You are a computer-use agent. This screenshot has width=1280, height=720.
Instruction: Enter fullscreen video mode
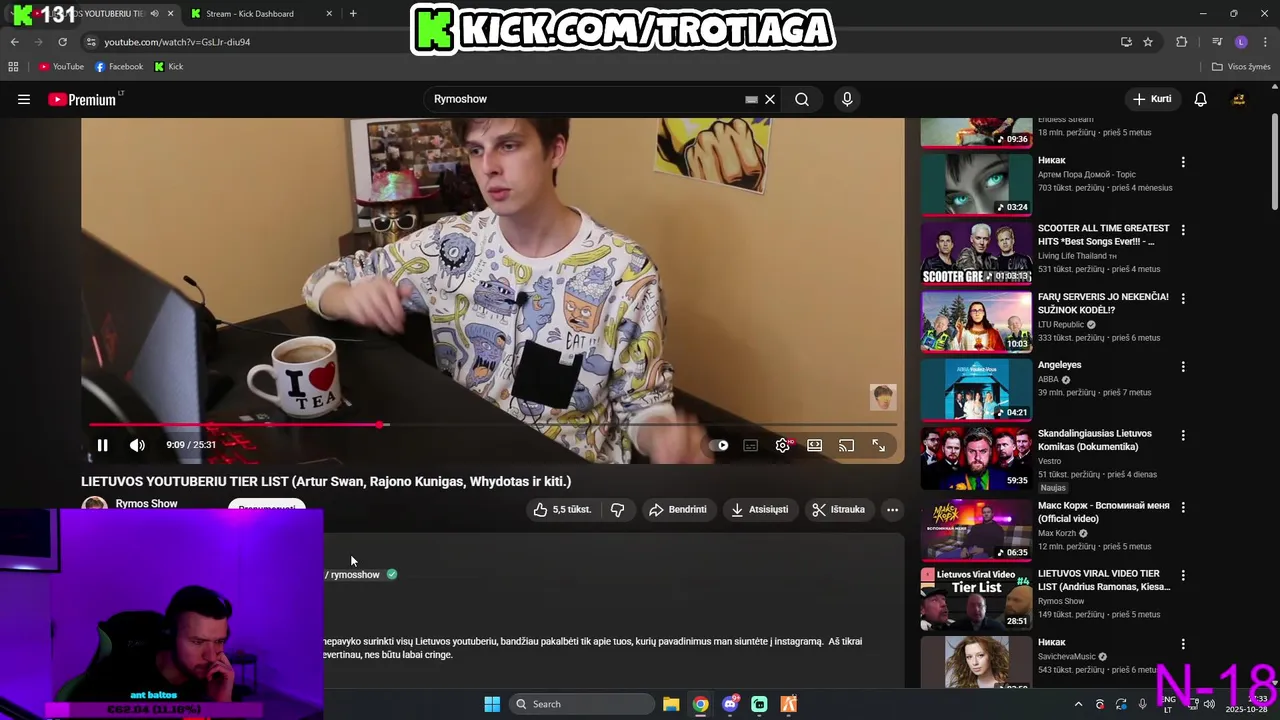[879, 445]
